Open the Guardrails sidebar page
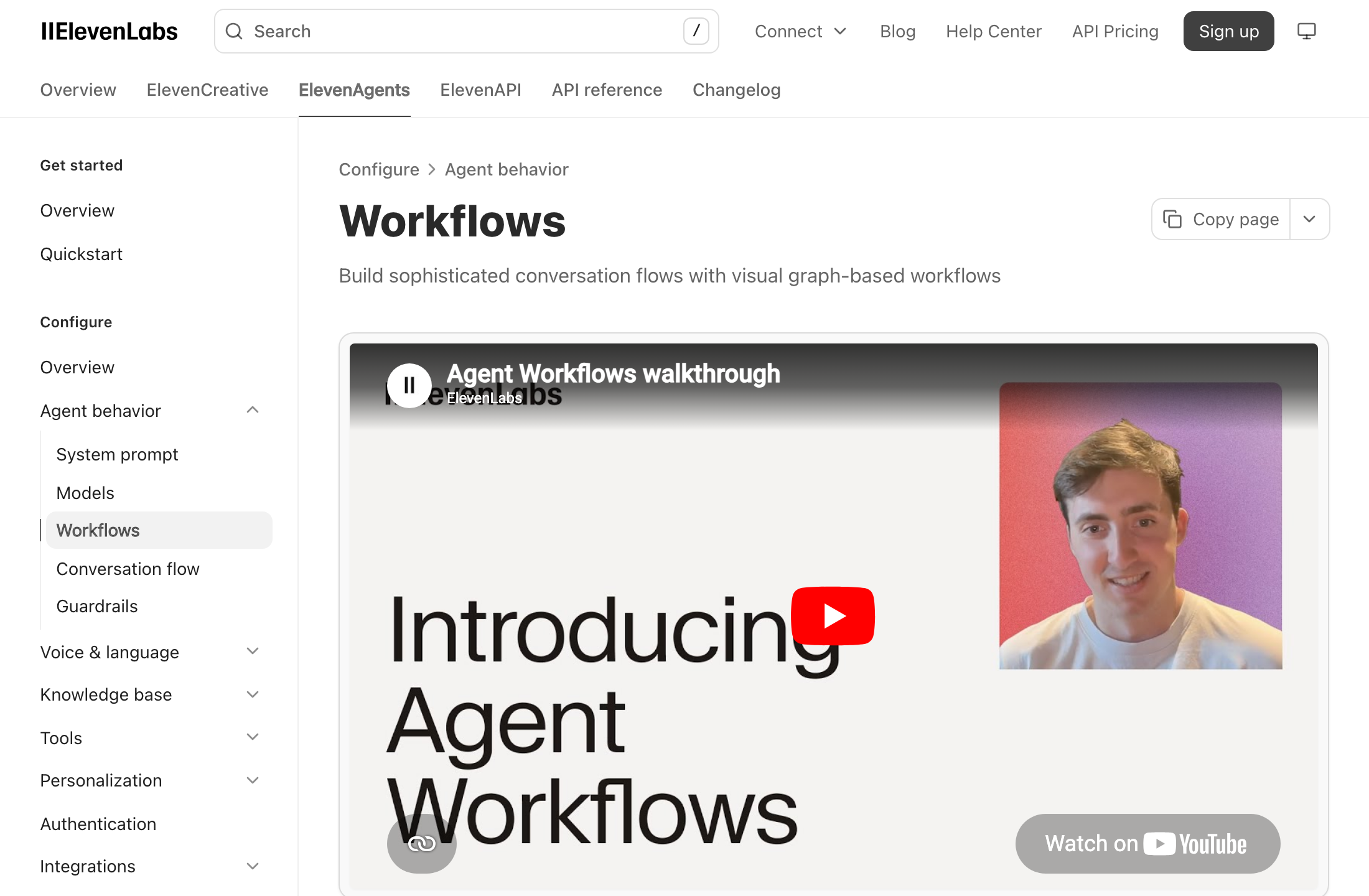Screen dimensions: 1369x896 click(x=97, y=606)
